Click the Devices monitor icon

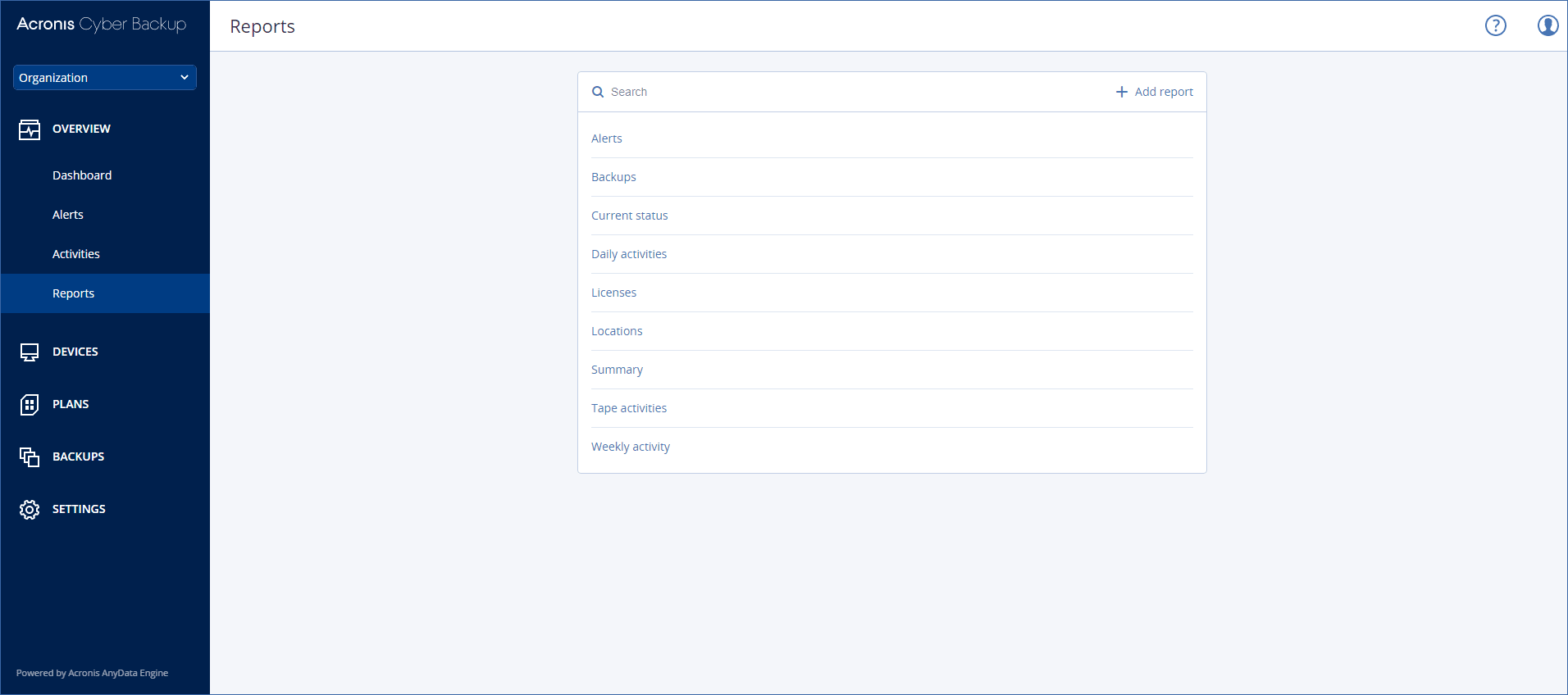30,352
